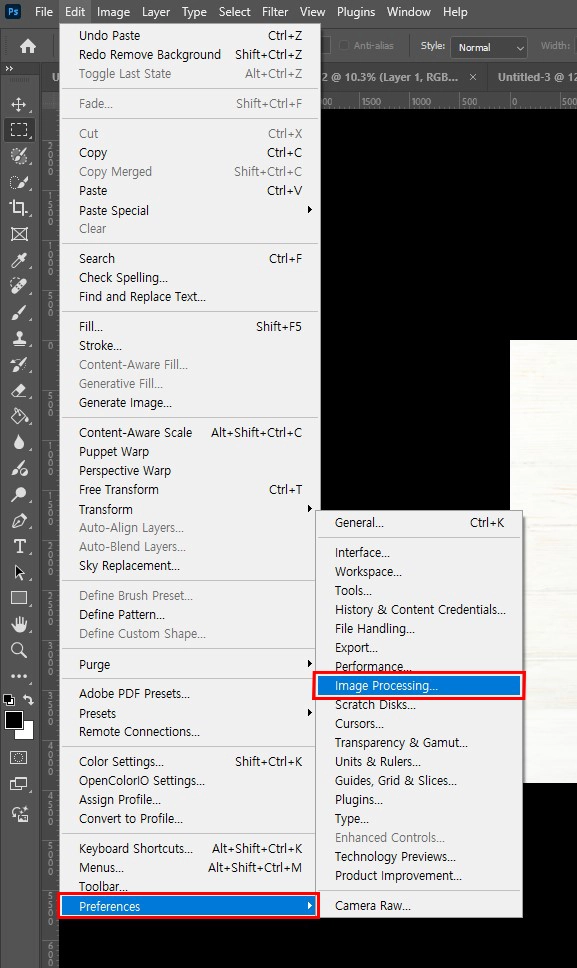Click the Photoshop Ps logo icon
This screenshot has width=577, height=968.
tap(13, 11)
